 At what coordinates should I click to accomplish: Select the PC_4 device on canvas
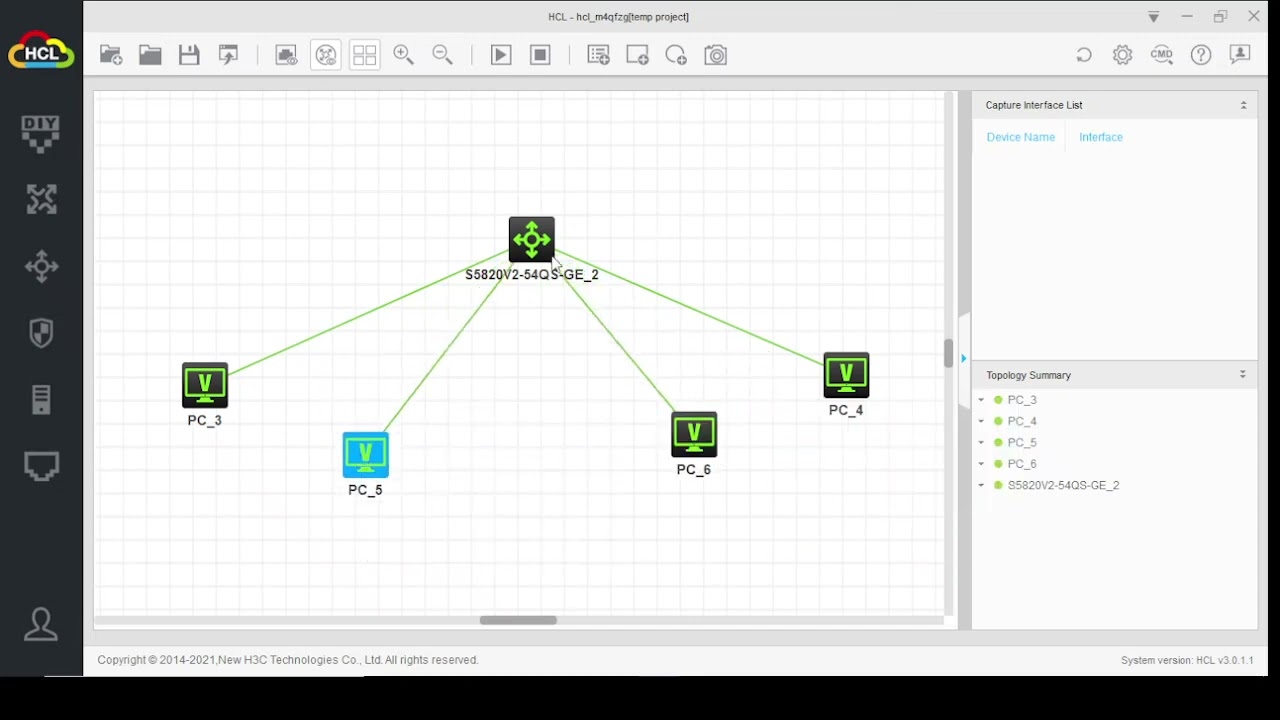click(846, 375)
